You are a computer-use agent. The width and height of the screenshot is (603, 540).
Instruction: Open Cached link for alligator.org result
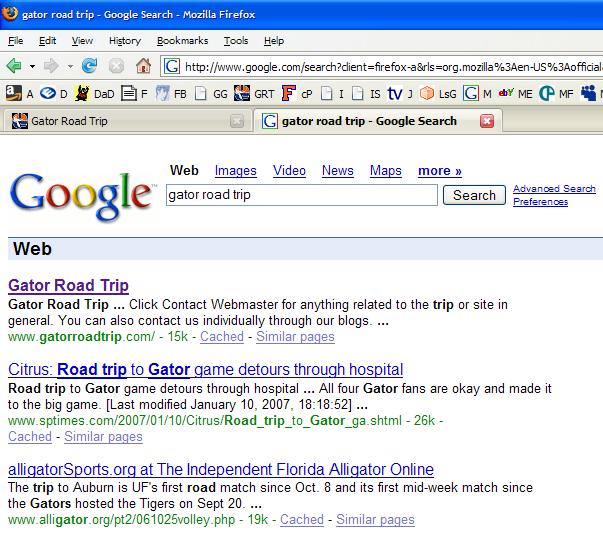(302, 520)
